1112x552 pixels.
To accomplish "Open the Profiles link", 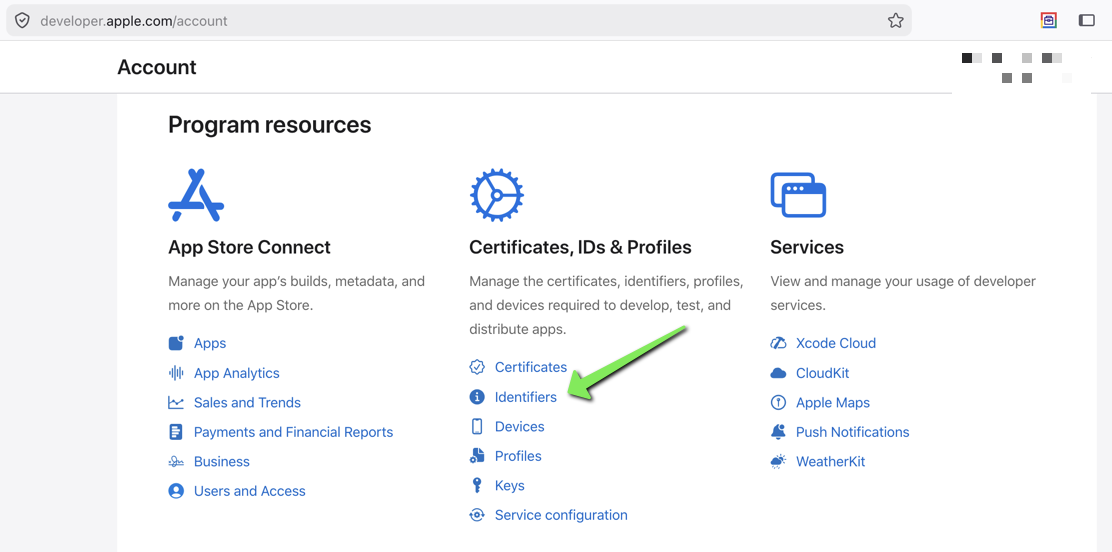I will pos(518,456).
